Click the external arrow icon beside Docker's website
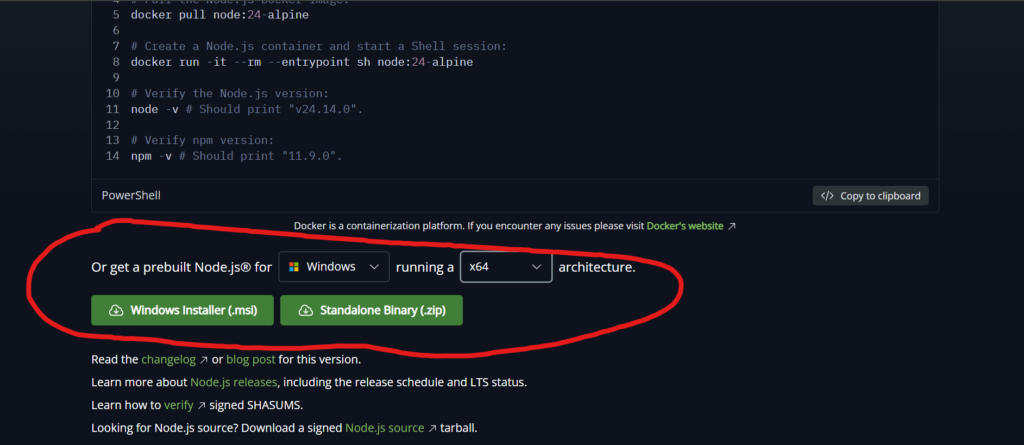This screenshot has height=445, width=1024. (732, 227)
